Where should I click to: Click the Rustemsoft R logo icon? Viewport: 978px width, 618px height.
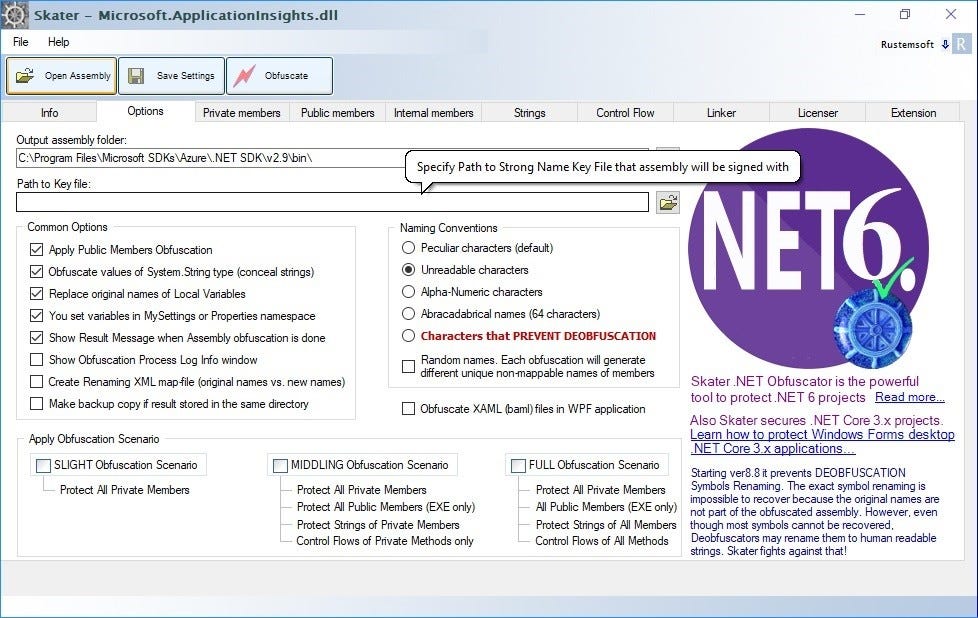tap(961, 44)
